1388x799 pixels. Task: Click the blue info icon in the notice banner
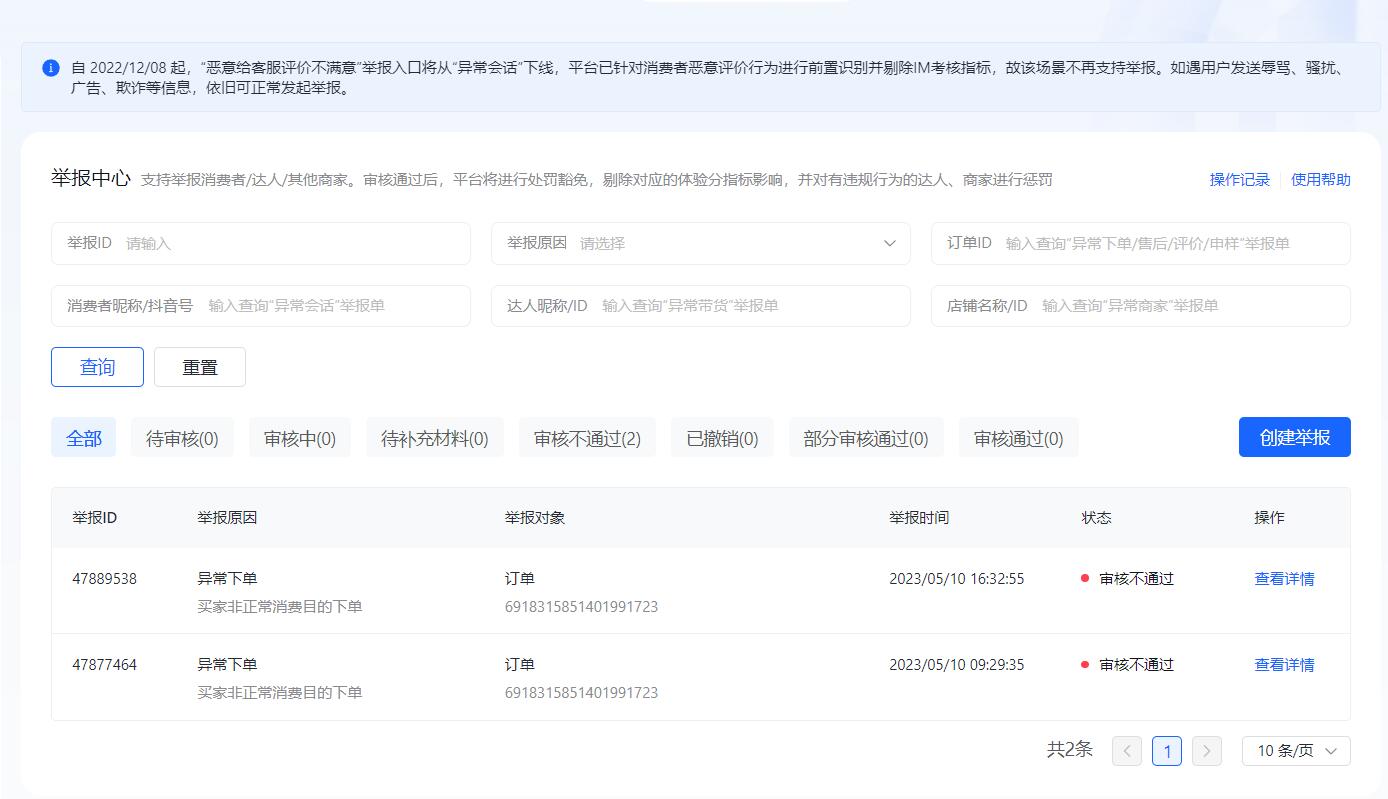coord(49,66)
